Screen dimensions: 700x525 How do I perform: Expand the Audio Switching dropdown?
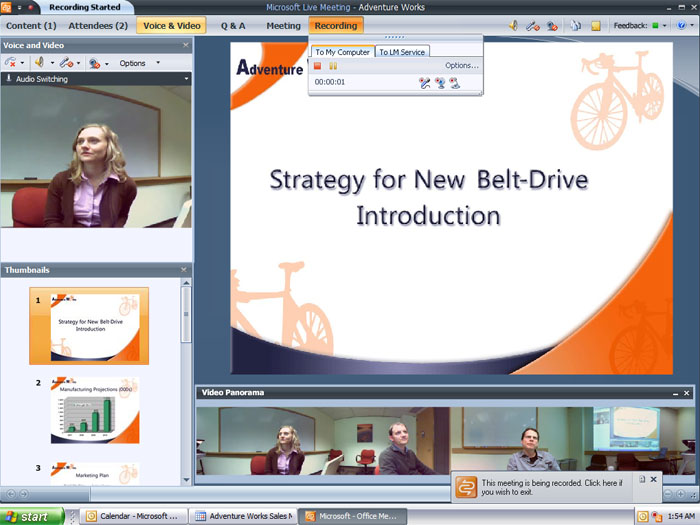tap(186, 79)
